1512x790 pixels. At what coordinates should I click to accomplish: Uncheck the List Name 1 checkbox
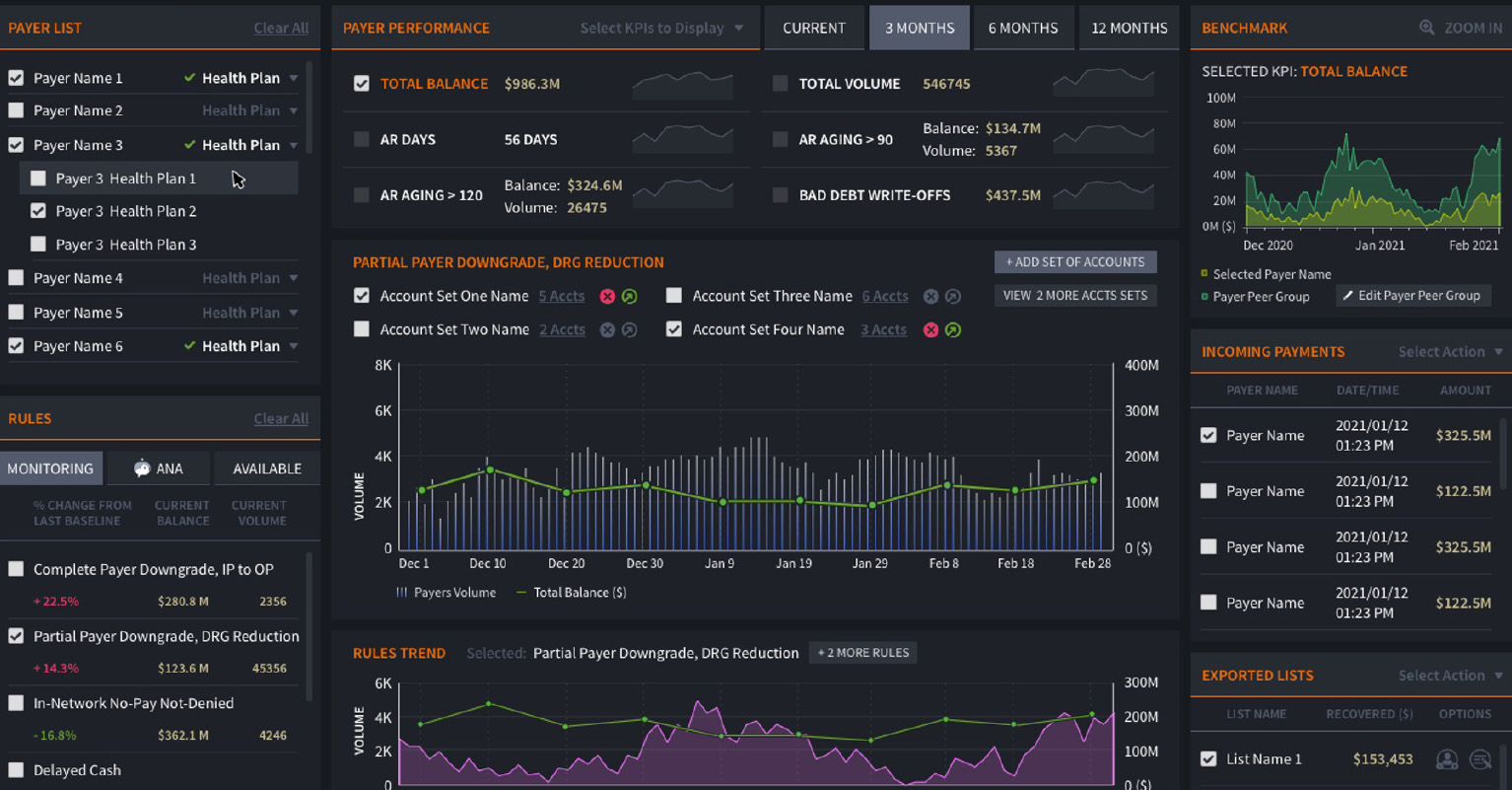[x=1208, y=759]
